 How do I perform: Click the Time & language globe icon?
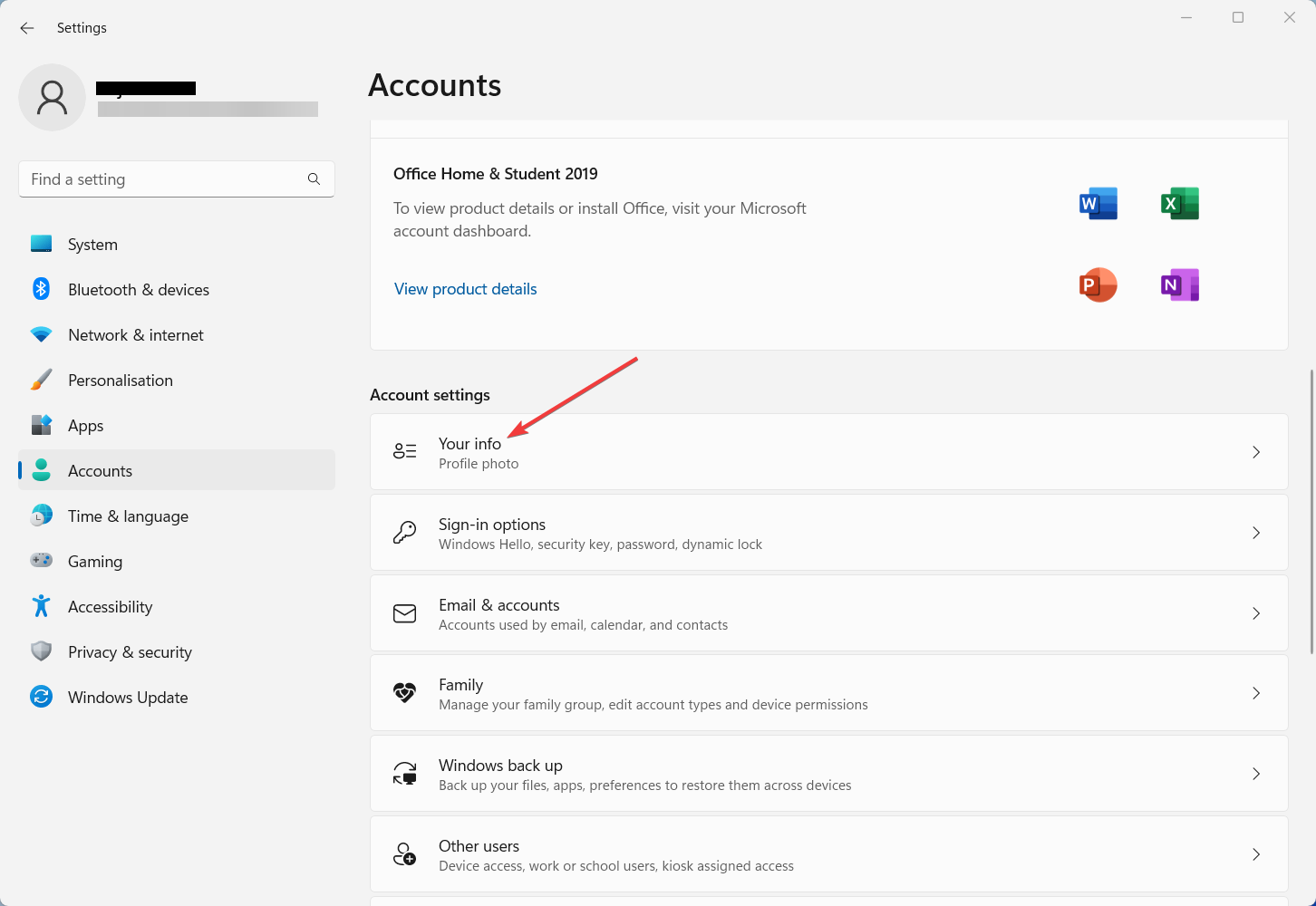pos(41,516)
